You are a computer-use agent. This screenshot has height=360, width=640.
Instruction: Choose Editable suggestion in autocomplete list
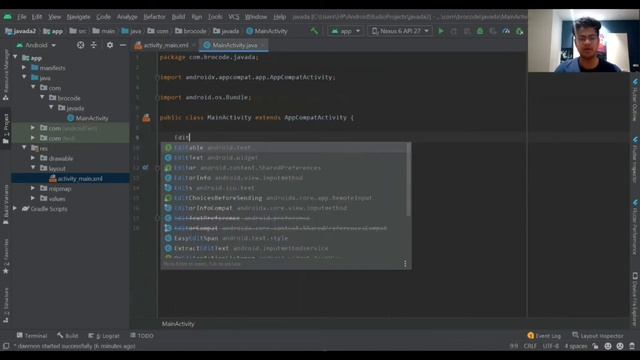click(285, 147)
